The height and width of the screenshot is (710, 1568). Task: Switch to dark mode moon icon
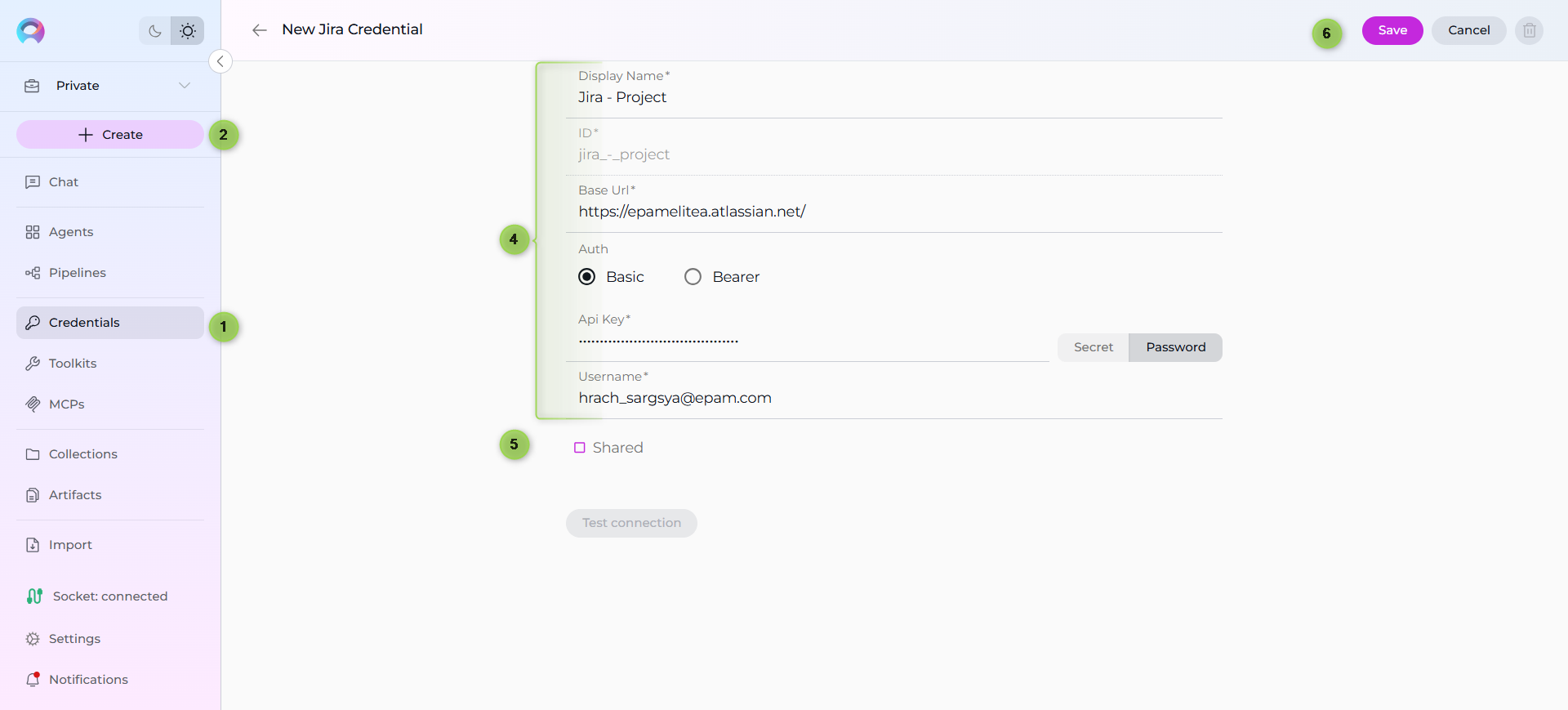click(154, 31)
